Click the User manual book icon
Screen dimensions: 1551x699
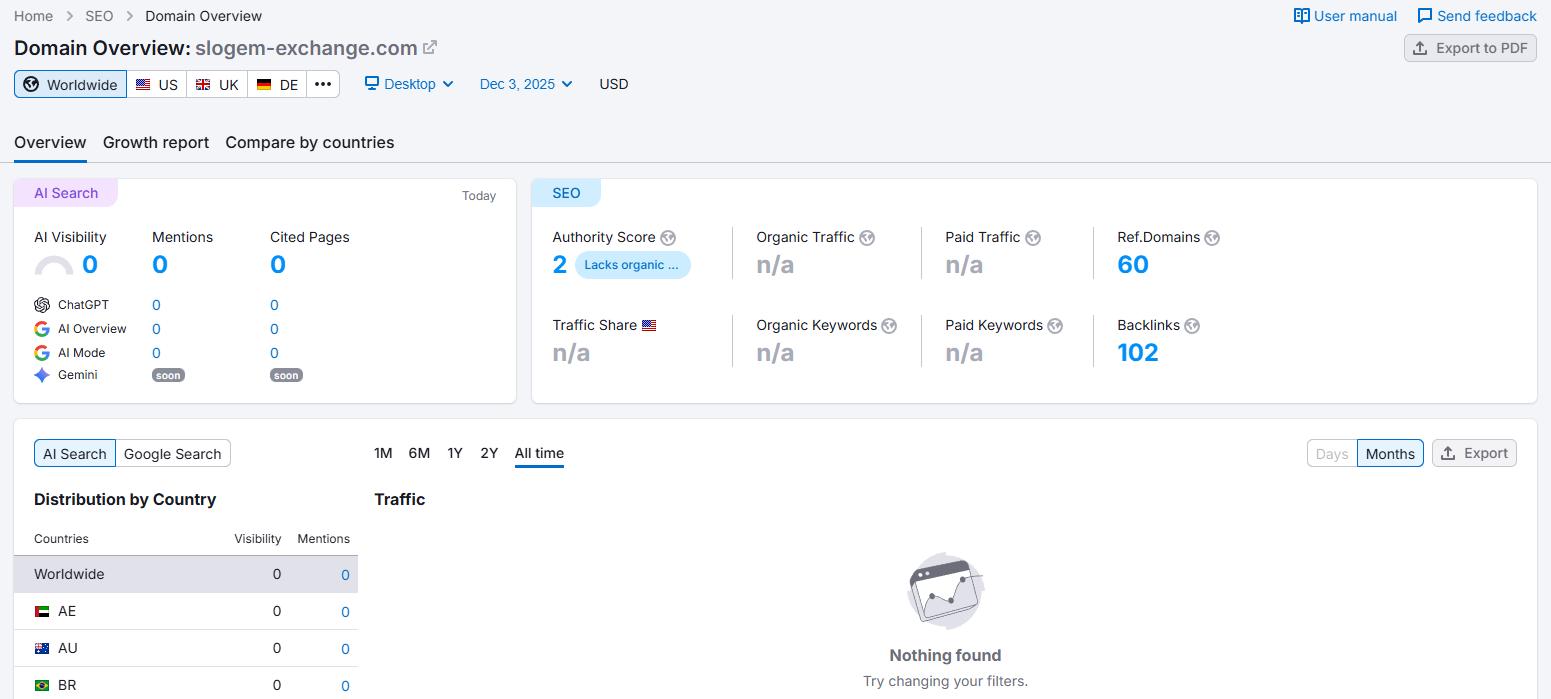tap(1302, 16)
